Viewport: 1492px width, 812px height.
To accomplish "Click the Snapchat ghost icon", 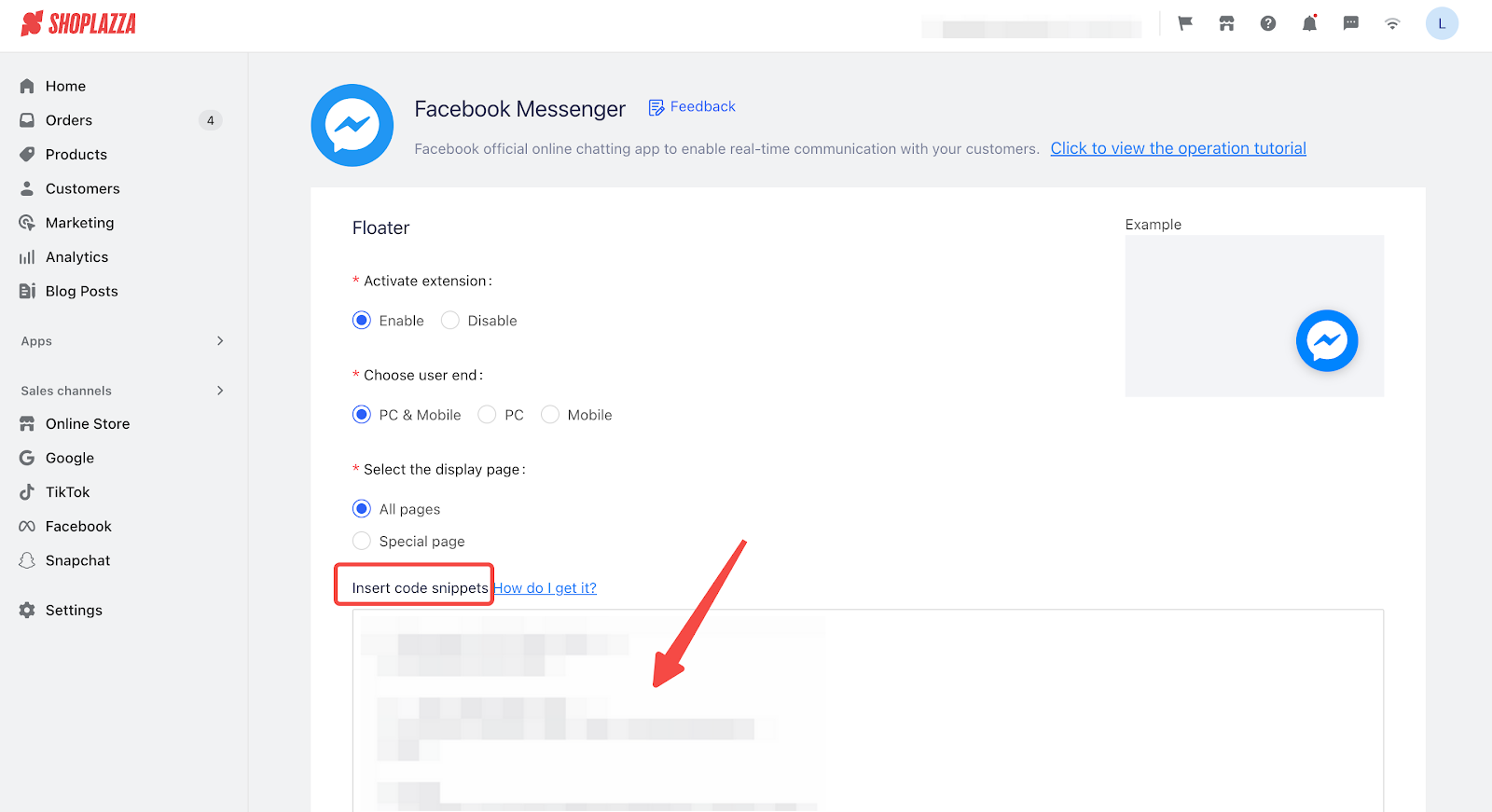I will [x=27, y=560].
